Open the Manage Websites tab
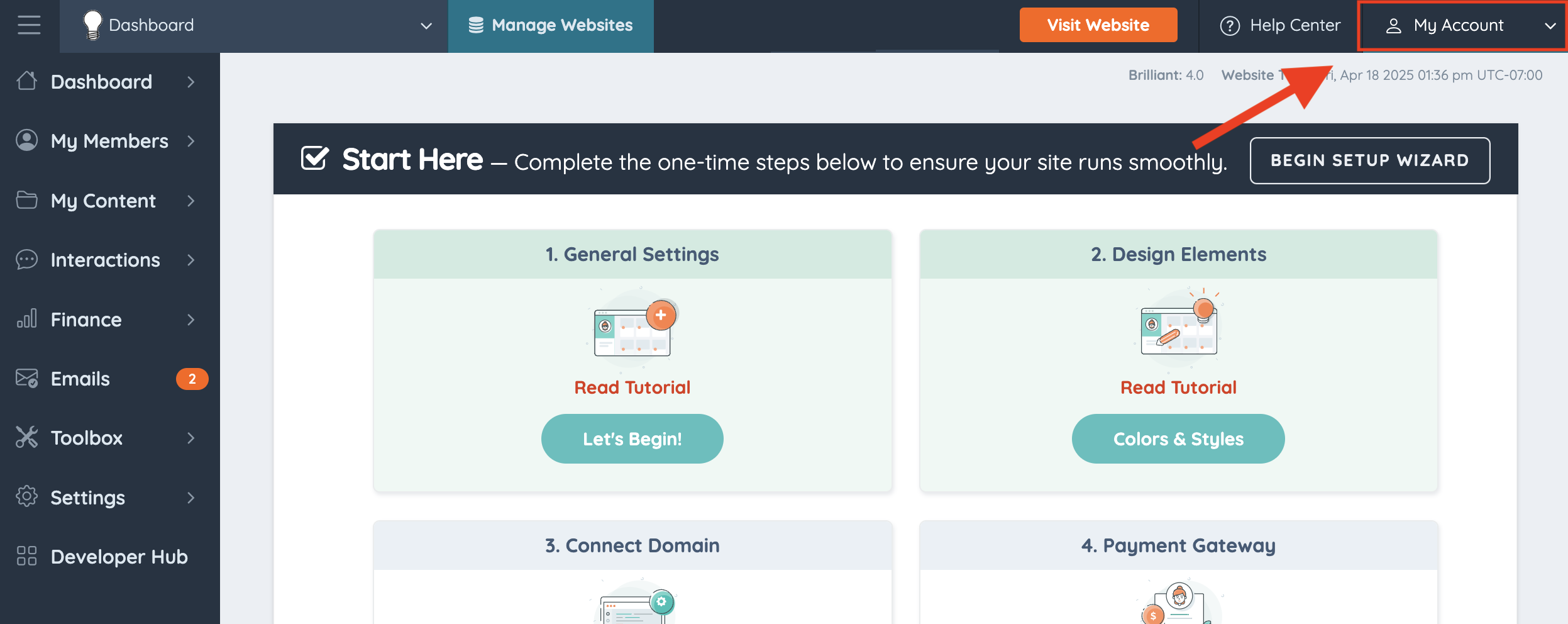Viewport: 1568px width, 624px height. (551, 26)
